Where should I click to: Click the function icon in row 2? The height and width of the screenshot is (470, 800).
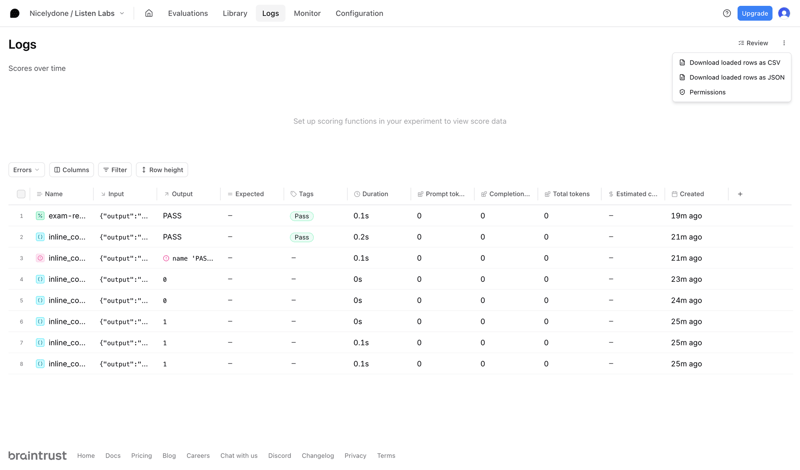coord(40,237)
